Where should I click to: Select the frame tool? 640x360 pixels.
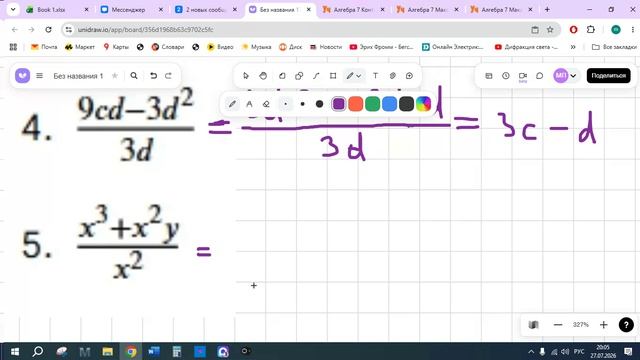[333, 76]
